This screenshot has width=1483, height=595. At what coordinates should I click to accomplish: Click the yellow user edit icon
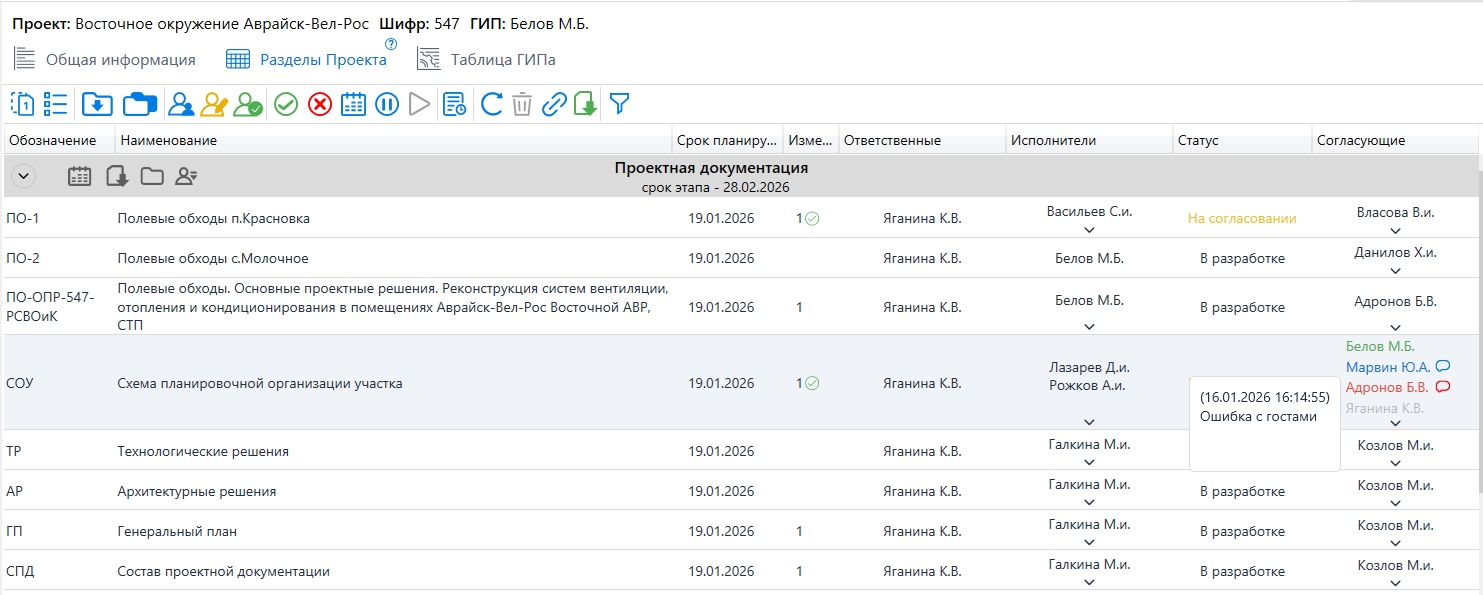pos(214,104)
